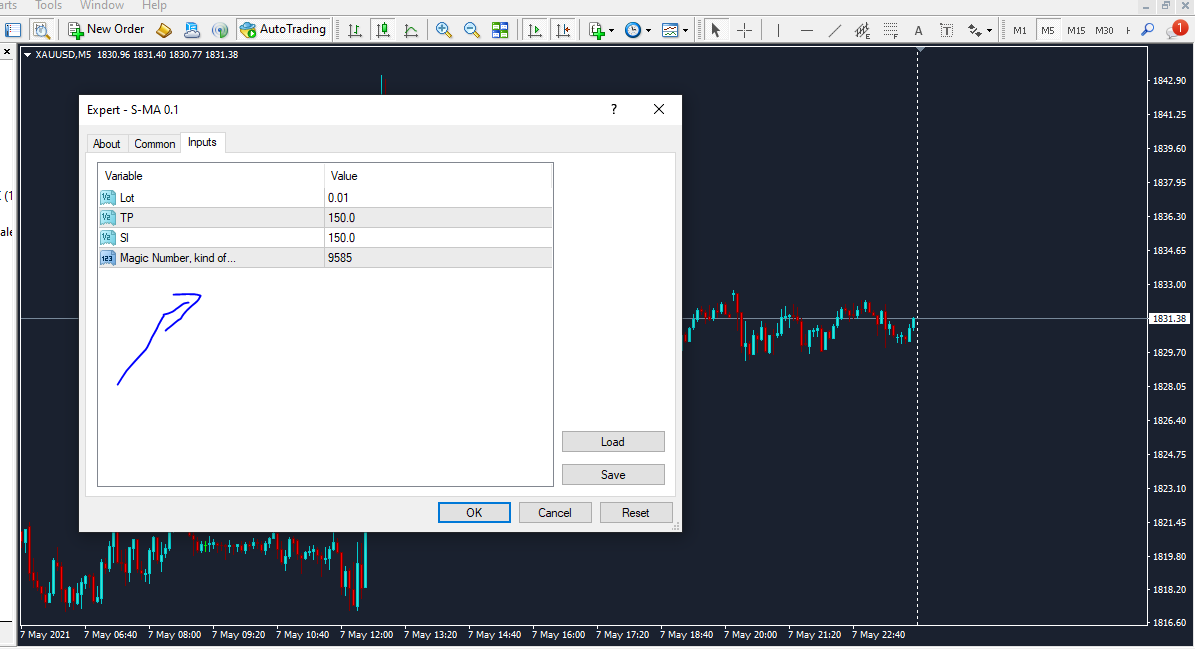Open MetaEditor via the yellow book icon

click(164, 30)
